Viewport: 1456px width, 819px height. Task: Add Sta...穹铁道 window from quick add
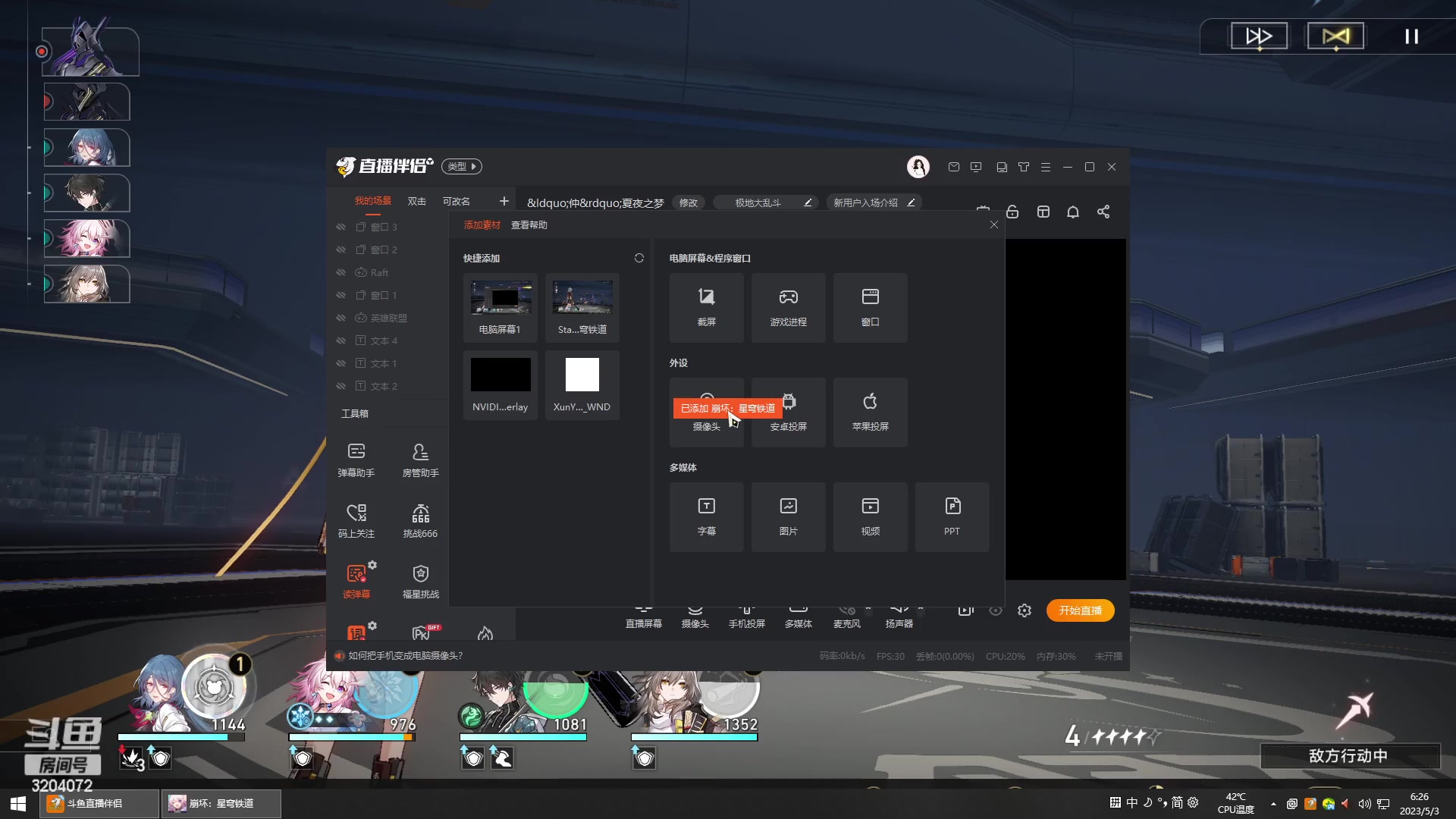coord(582,308)
